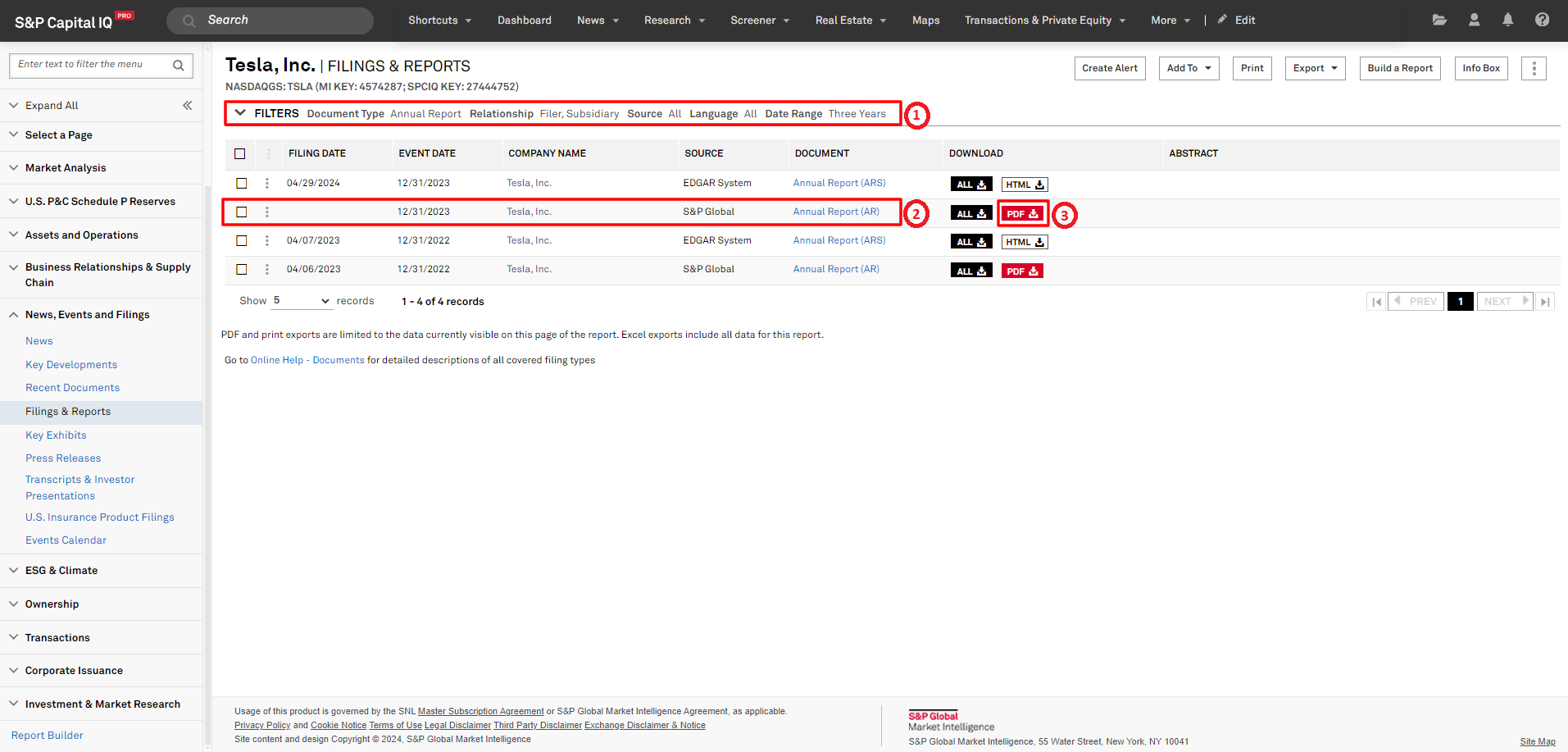Download ALL for 04/07/2023 filing
The image size is (1568, 752).
coord(971,242)
